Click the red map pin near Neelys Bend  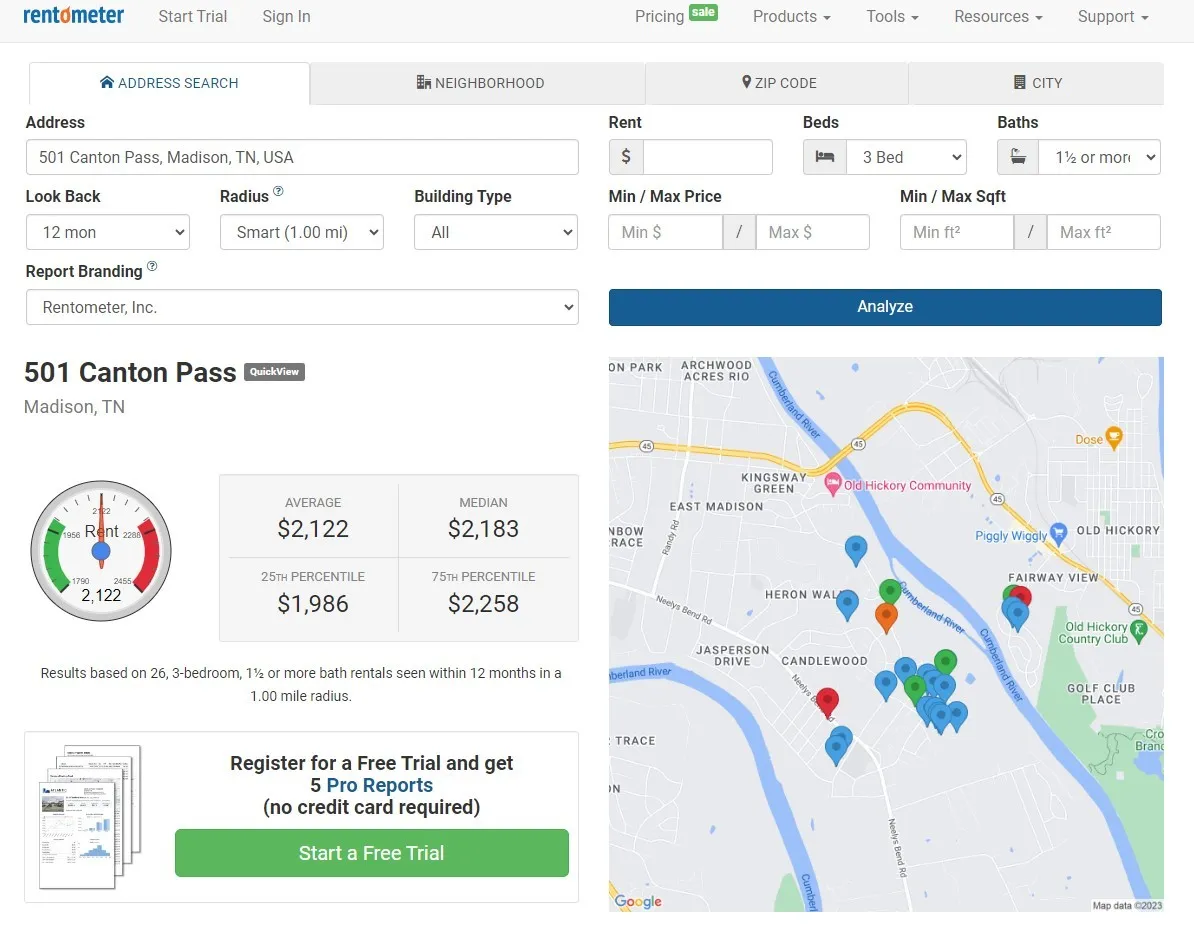pos(827,700)
